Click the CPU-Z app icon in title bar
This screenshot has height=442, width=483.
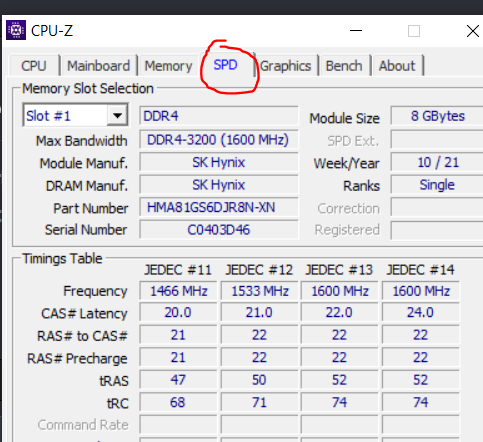(x=16, y=30)
